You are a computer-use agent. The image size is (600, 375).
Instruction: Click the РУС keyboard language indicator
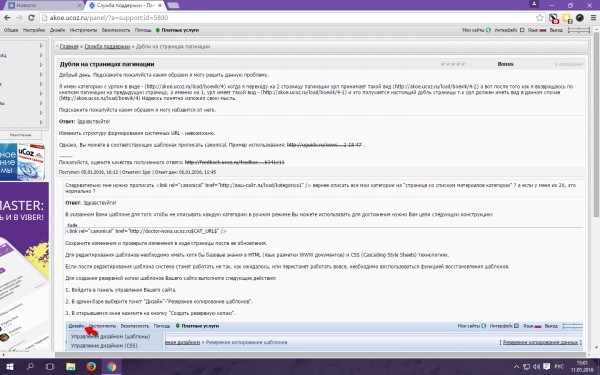(x=559, y=367)
